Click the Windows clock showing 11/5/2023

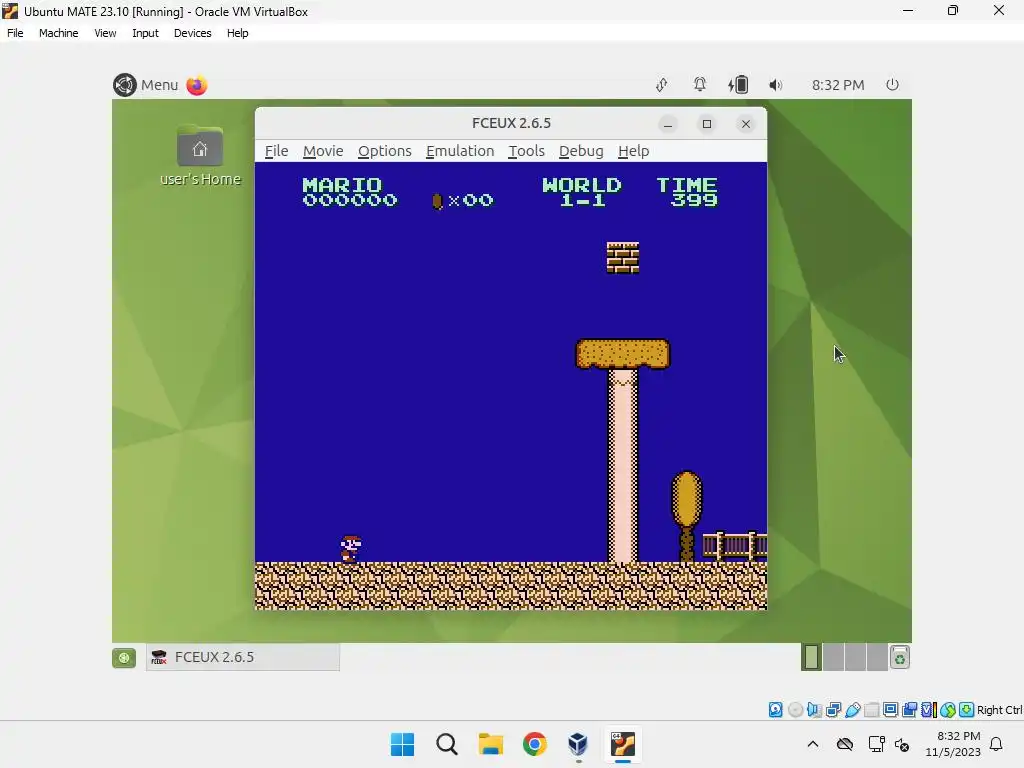[x=953, y=744]
